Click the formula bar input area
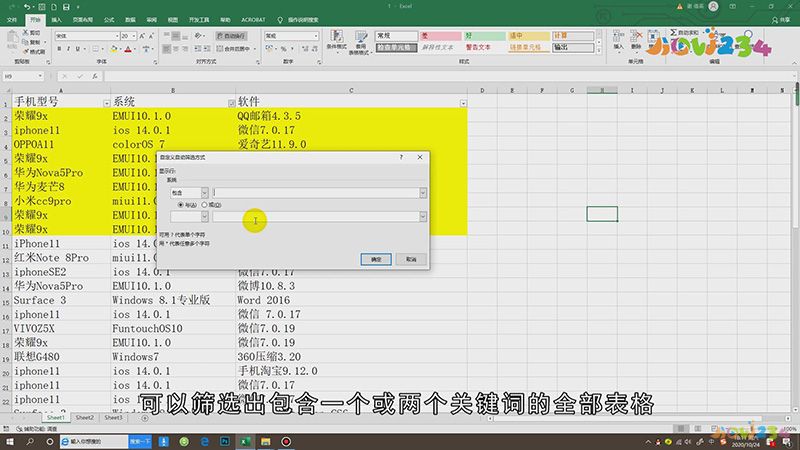Viewport: 800px width, 450px height. (x=449, y=76)
